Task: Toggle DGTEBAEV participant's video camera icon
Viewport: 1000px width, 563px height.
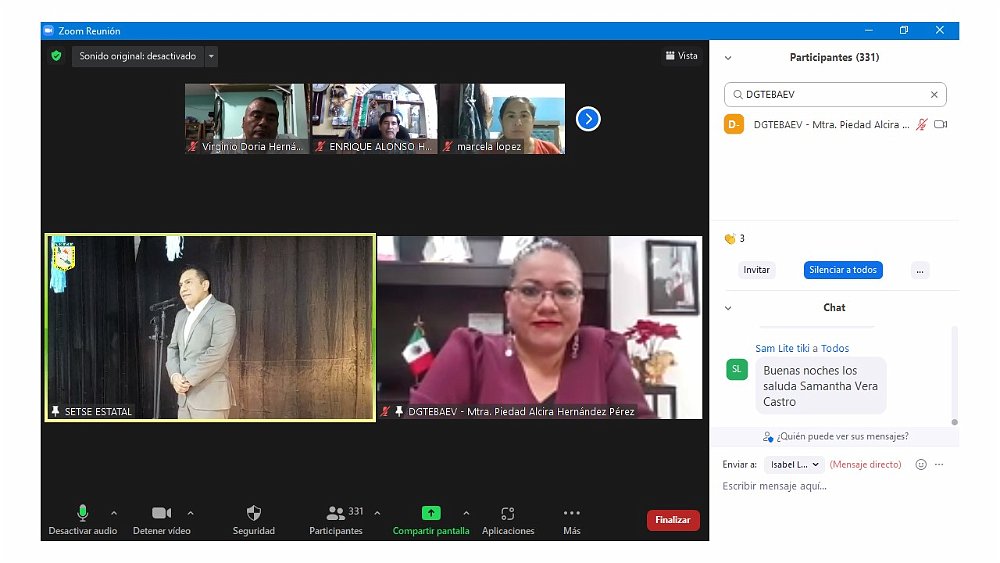Action: [x=940, y=125]
